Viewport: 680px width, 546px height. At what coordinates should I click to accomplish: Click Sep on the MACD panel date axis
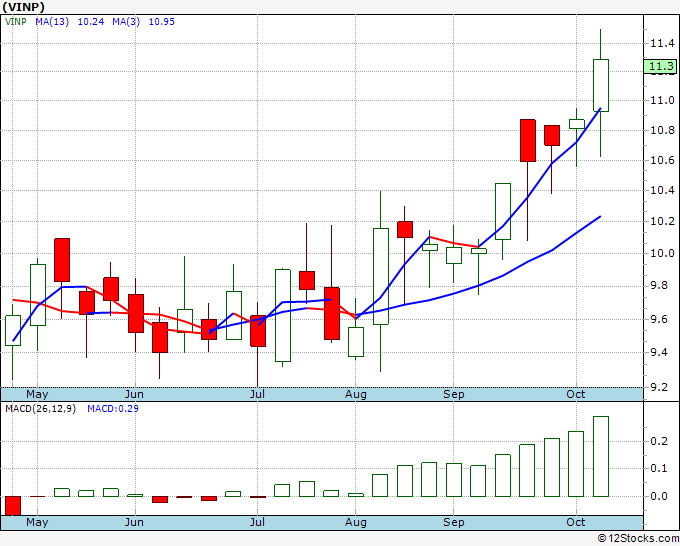coord(454,523)
